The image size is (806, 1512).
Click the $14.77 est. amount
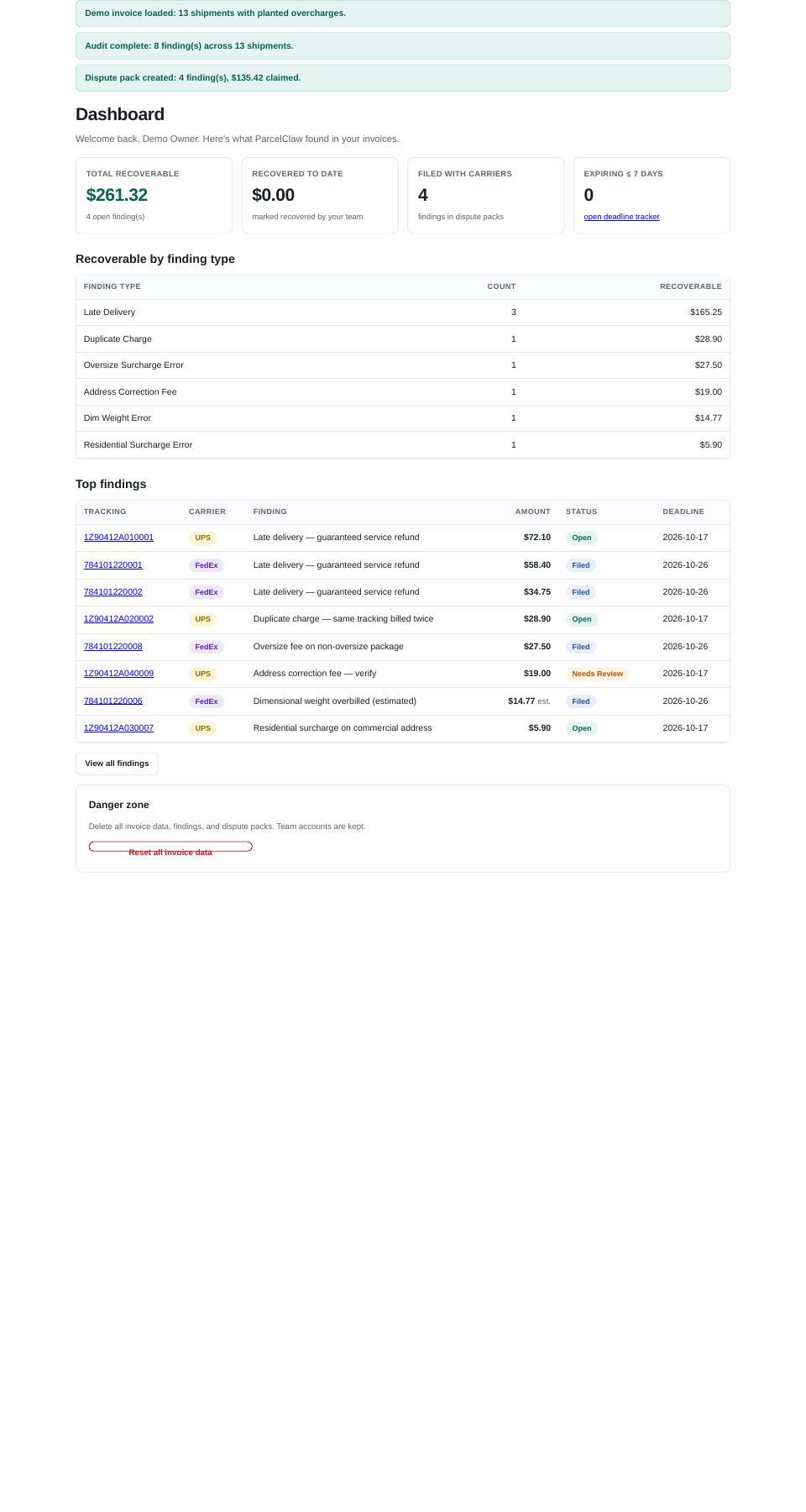pos(529,701)
